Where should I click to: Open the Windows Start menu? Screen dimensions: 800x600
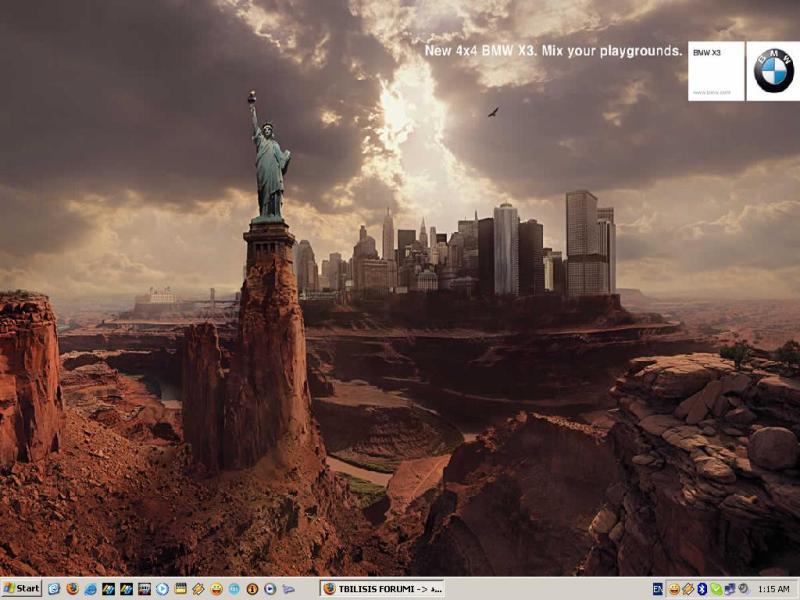tap(21, 588)
